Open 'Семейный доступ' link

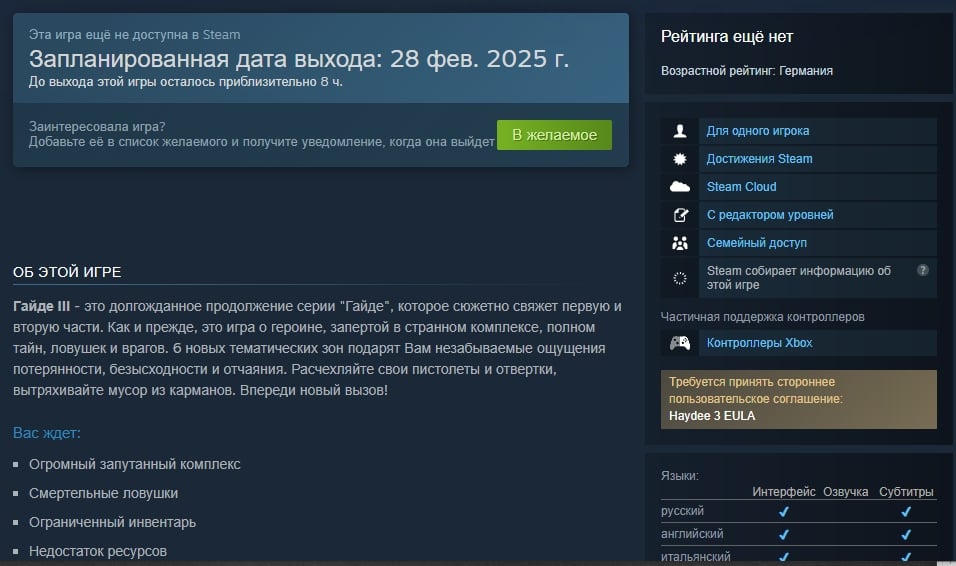pos(757,243)
